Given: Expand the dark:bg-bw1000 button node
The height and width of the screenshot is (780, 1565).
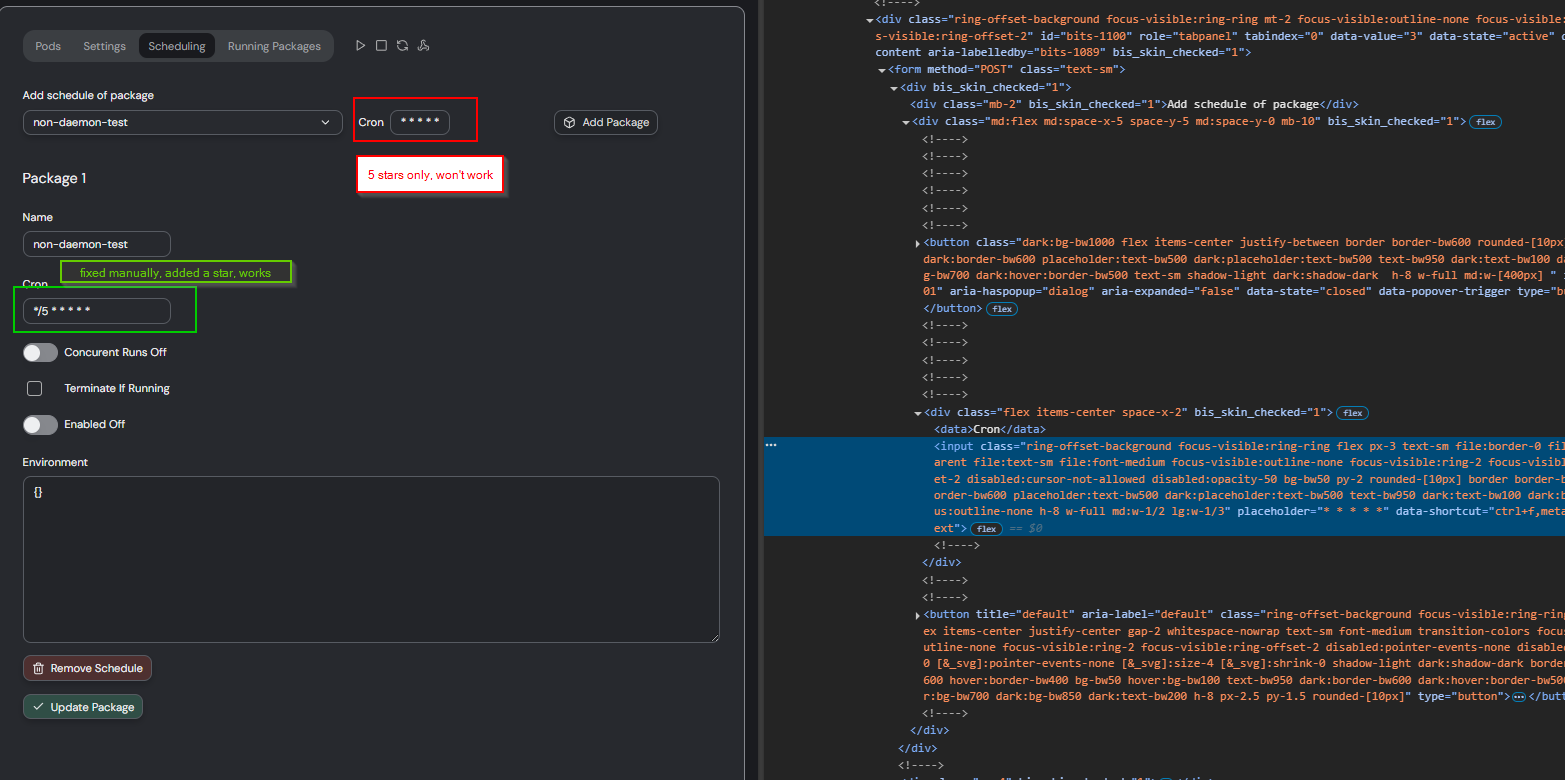Looking at the screenshot, I should 918,243.
